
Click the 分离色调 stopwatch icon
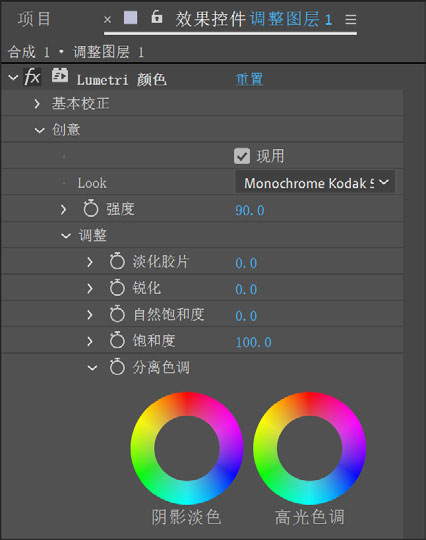point(117,366)
